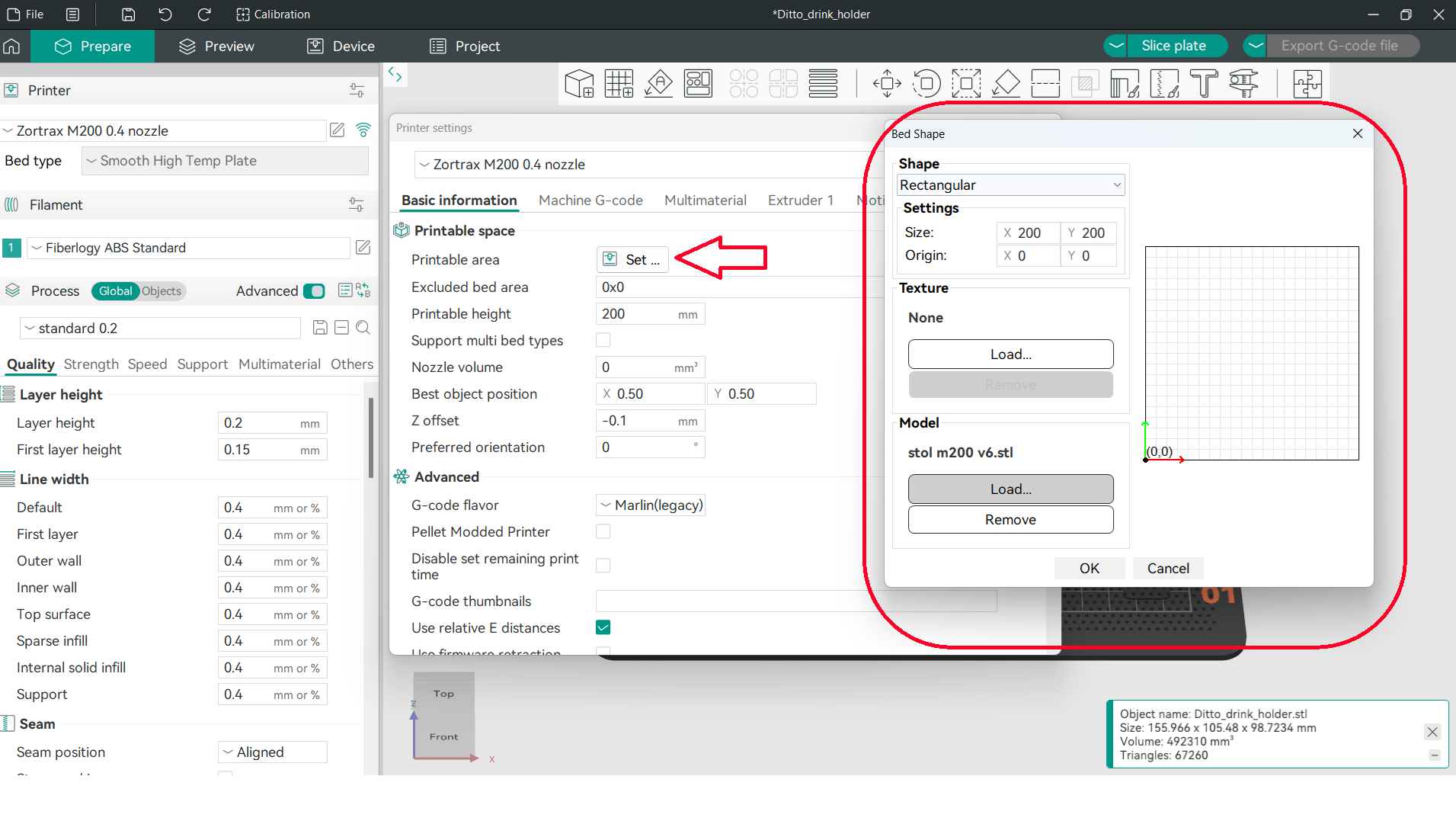
Task: Toggle the Advanced mode switch
Action: [x=314, y=291]
